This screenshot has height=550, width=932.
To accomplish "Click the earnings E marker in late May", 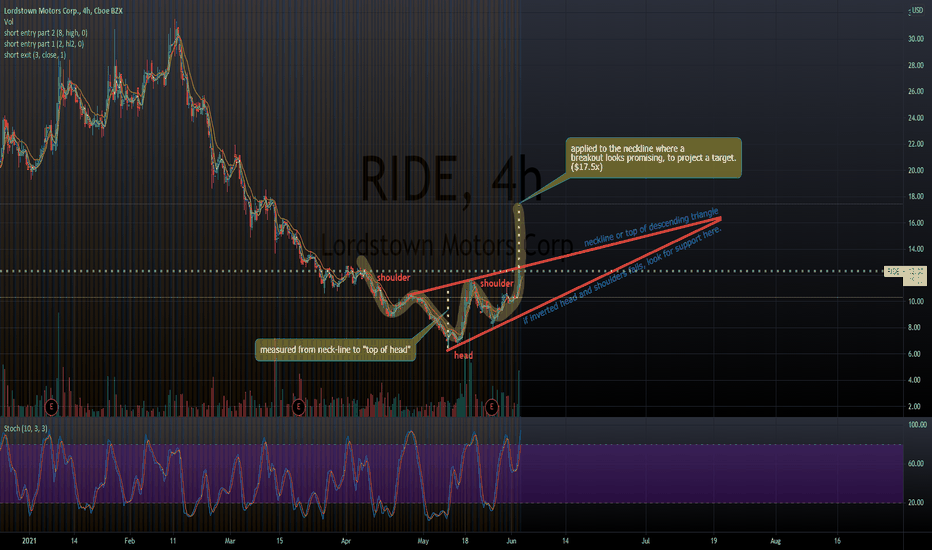I will tap(491, 407).
